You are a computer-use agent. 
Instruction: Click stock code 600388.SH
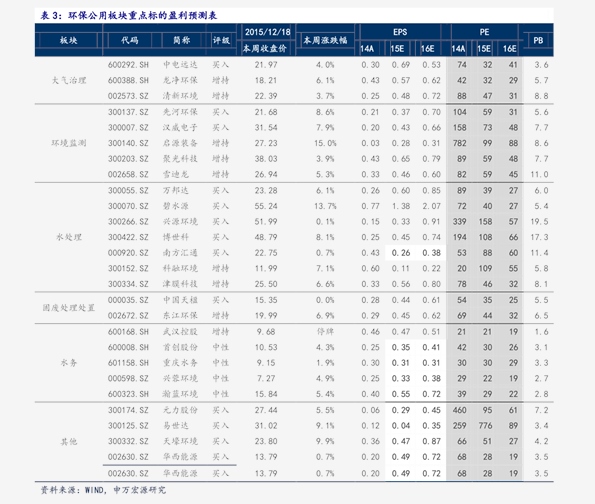(x=128, y=80)
